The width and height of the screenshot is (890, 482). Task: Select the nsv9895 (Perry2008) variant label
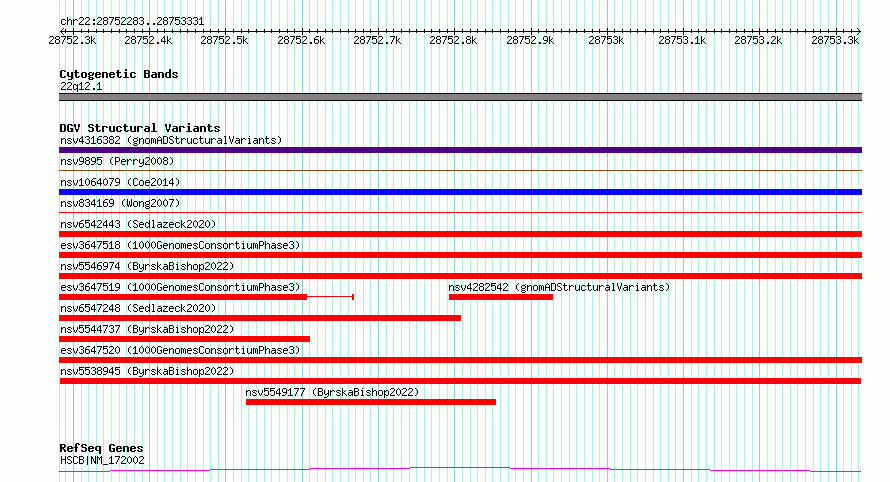coord(117,161)
